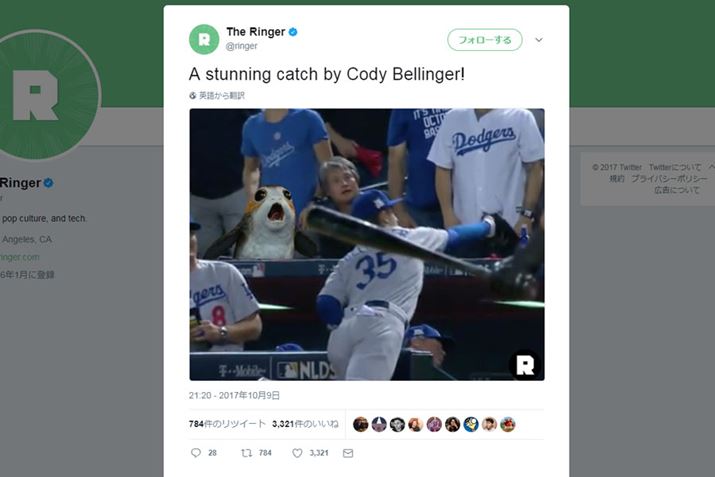Open the @ringer handle link
The height and width of the screenshot is (477, 715).
[242, 46]
